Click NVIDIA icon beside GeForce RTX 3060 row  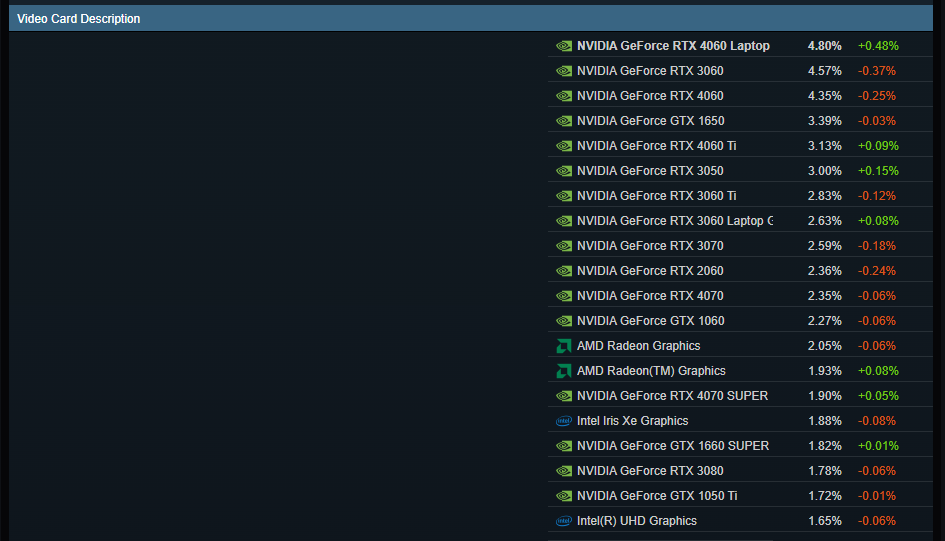click(564, 71)
